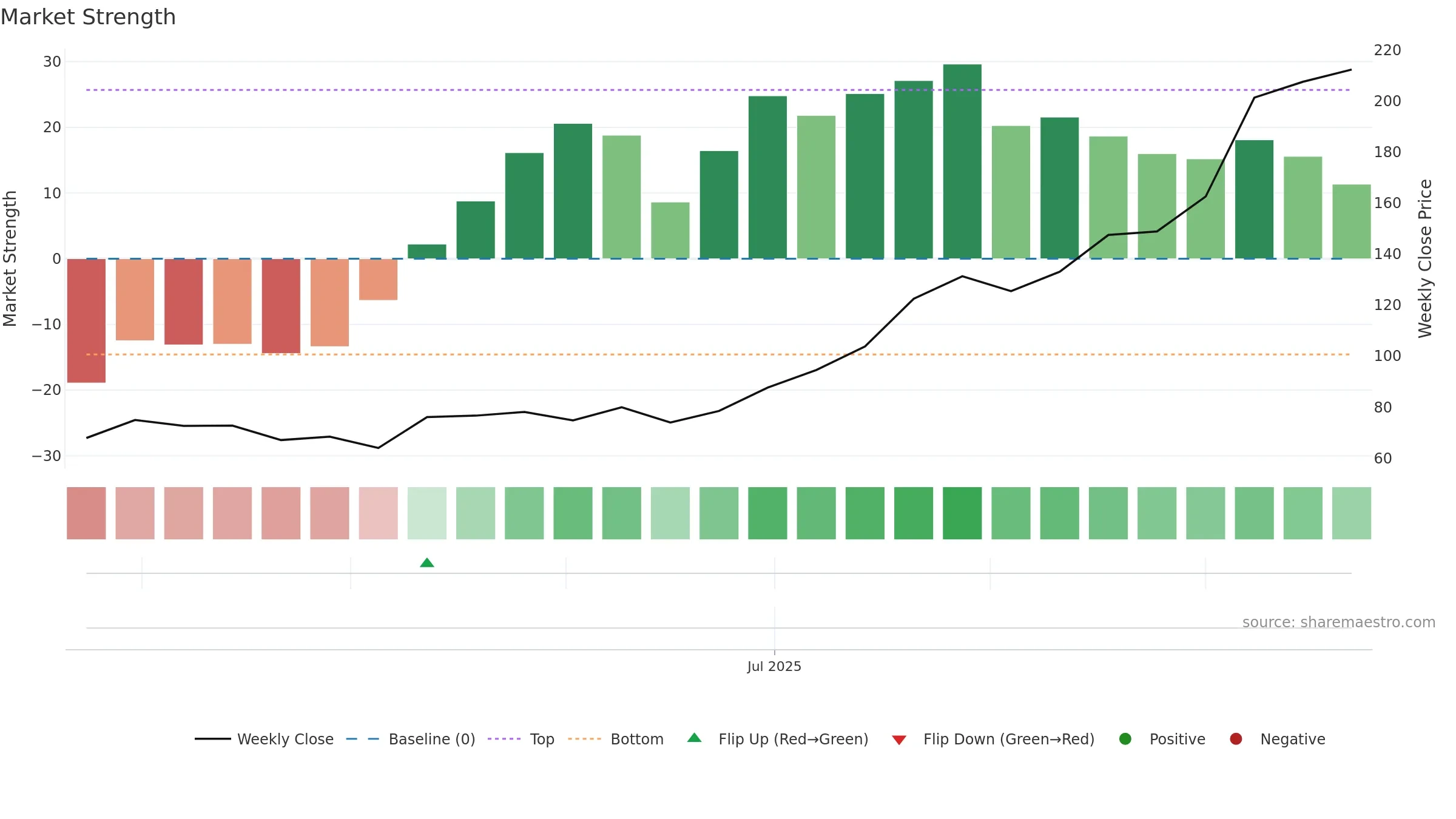
Task: Toggle the Weekly Close legend entry
Action: coord(265,739)
